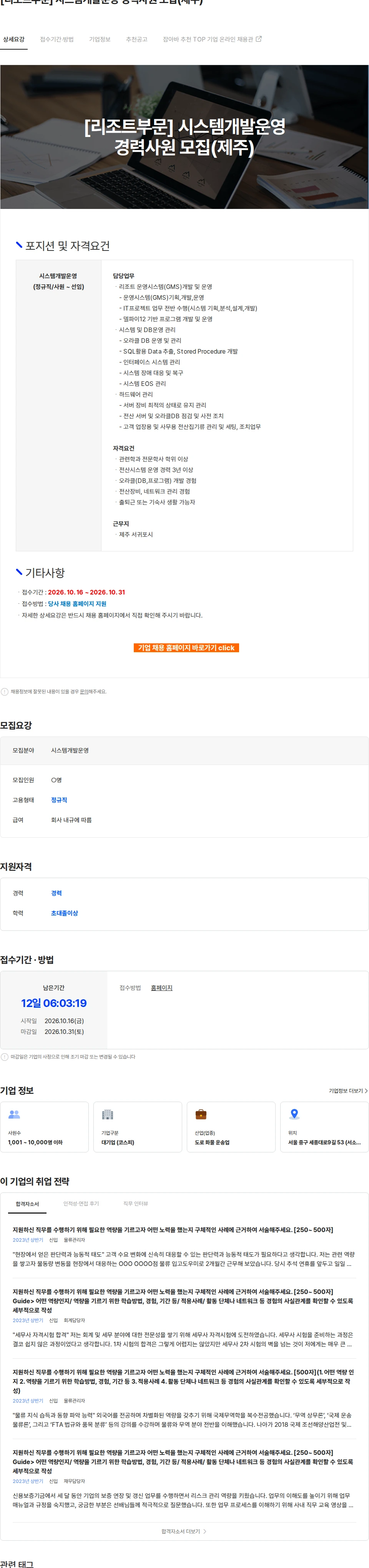Click the 2026. 10. 16 ~ 2026. 10. 31 period text
Viewport: 369px width, 1568px height.
[x=86, y=592]
